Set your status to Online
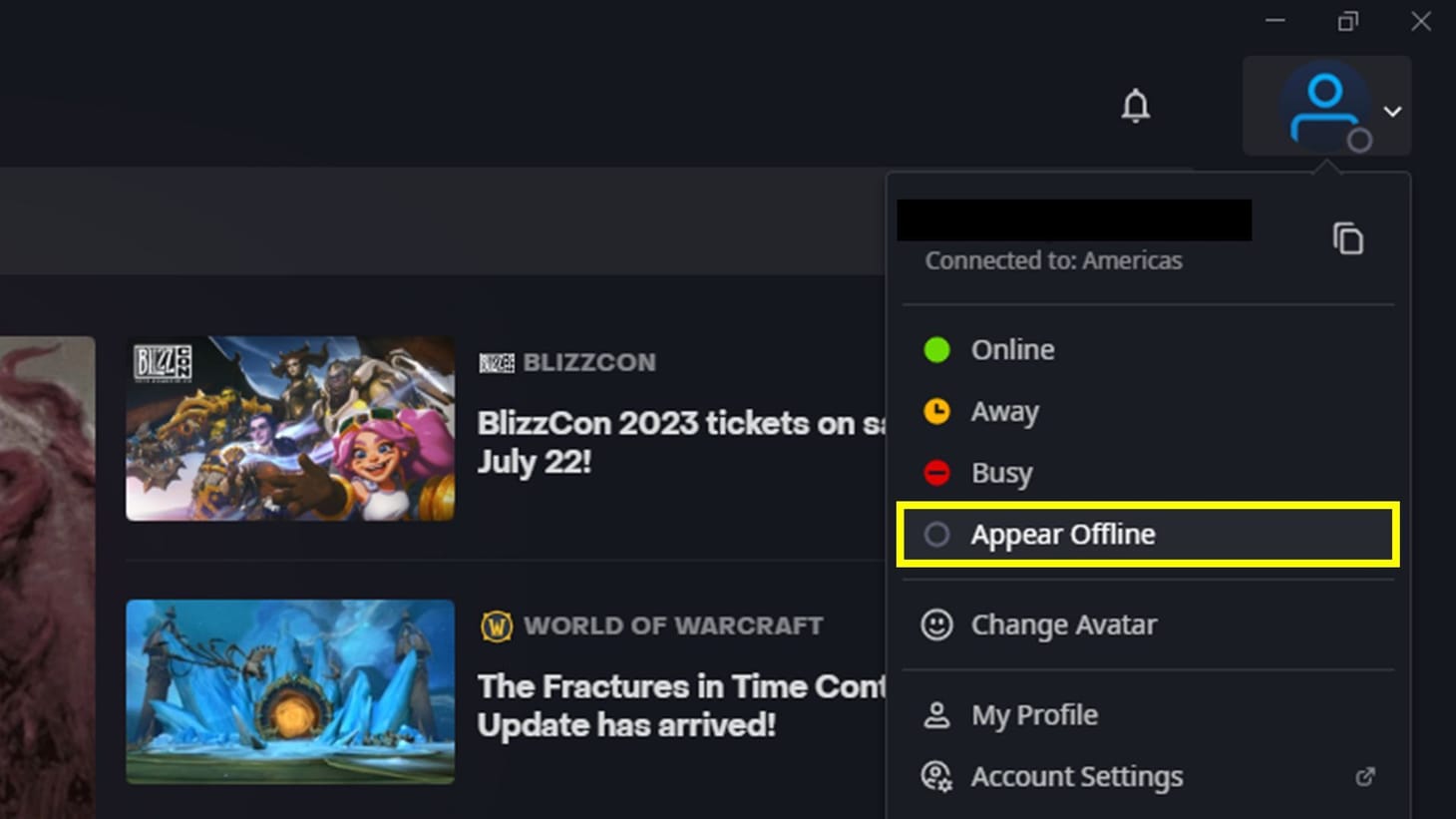Screen dimensions: 1456x819 tap(1011, 349)
